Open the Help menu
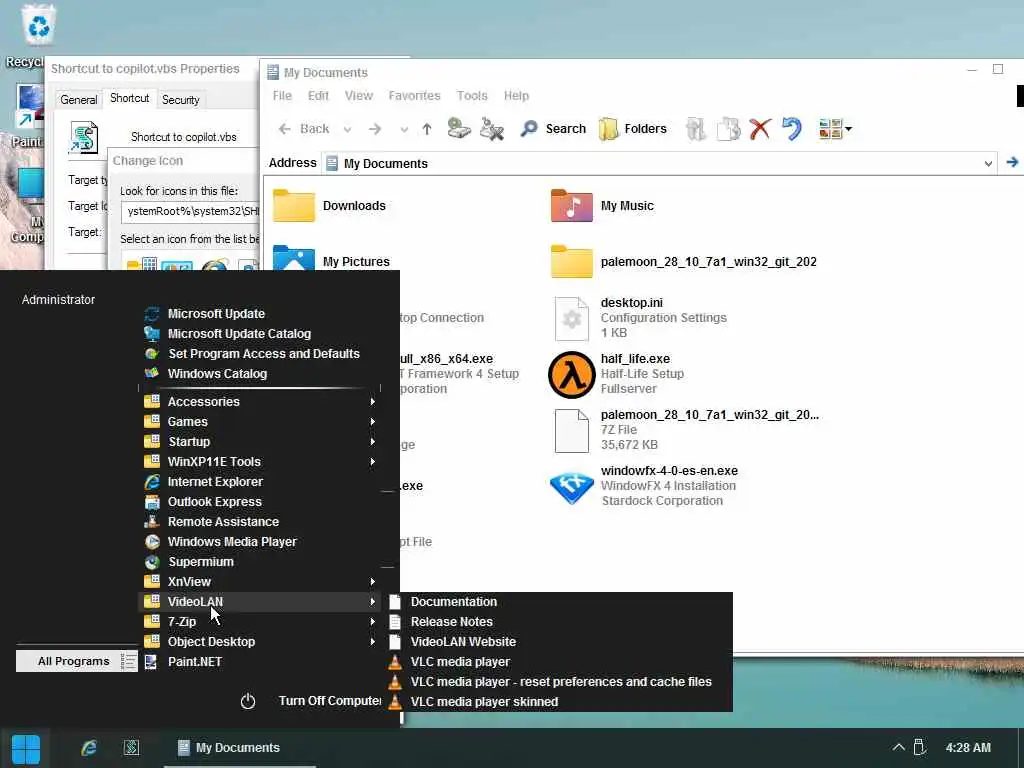The image size is (1024, 768). tap(516, 95)
